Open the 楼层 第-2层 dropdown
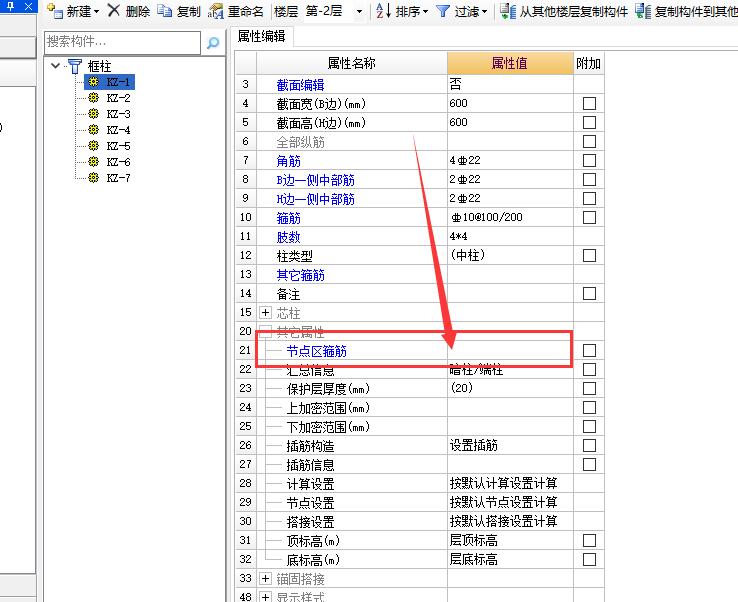Screen dimensions: 738x602 coord(360,11)
